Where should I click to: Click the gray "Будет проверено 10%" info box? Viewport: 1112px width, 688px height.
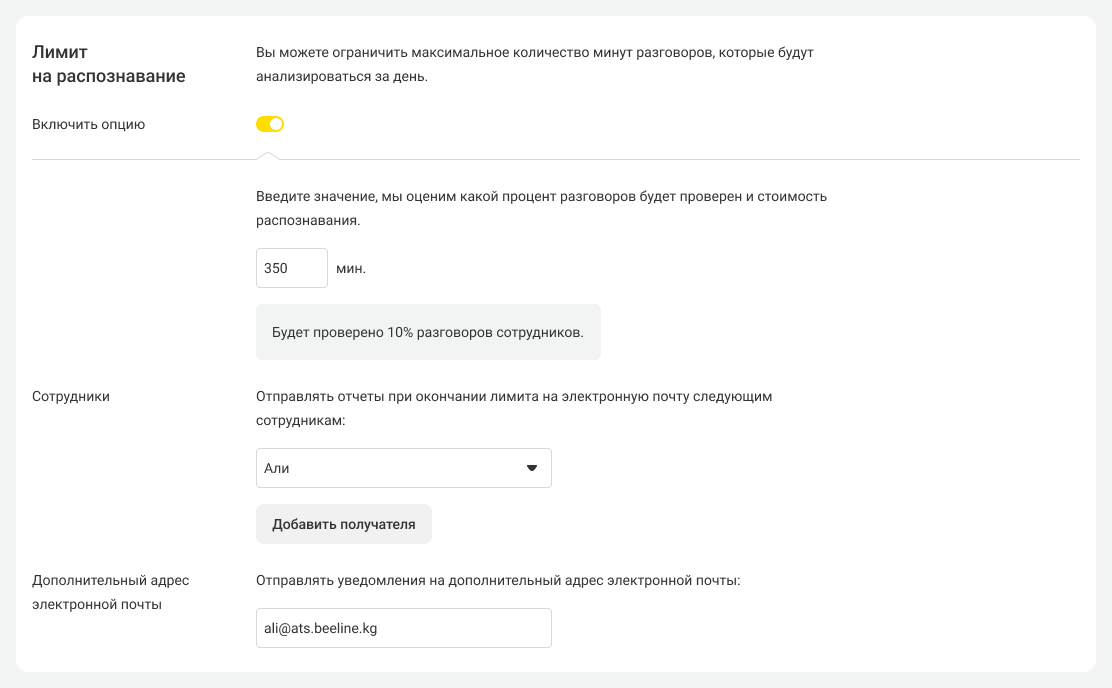428,332
